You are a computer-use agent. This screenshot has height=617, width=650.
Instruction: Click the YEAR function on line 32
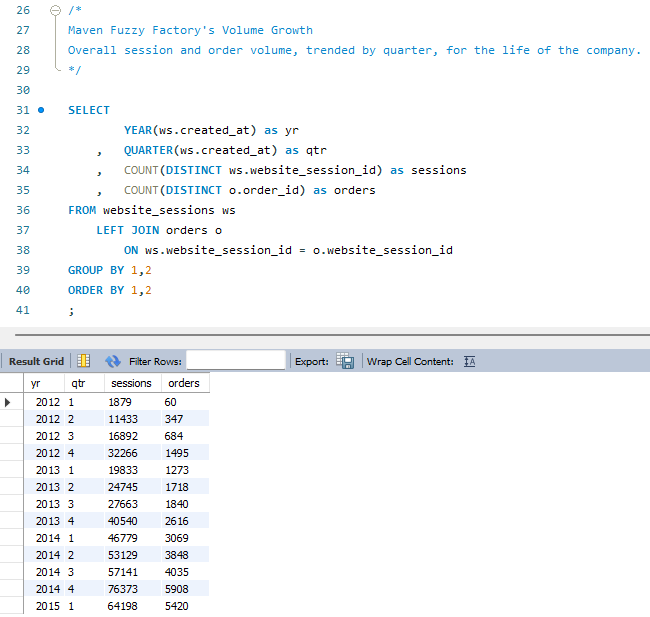(138, 130)
